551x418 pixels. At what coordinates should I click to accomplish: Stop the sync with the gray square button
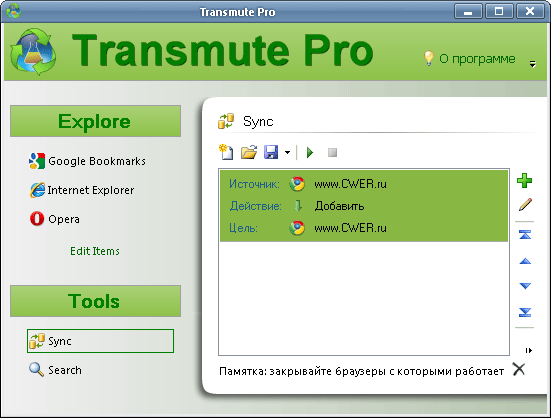(332, 152)
